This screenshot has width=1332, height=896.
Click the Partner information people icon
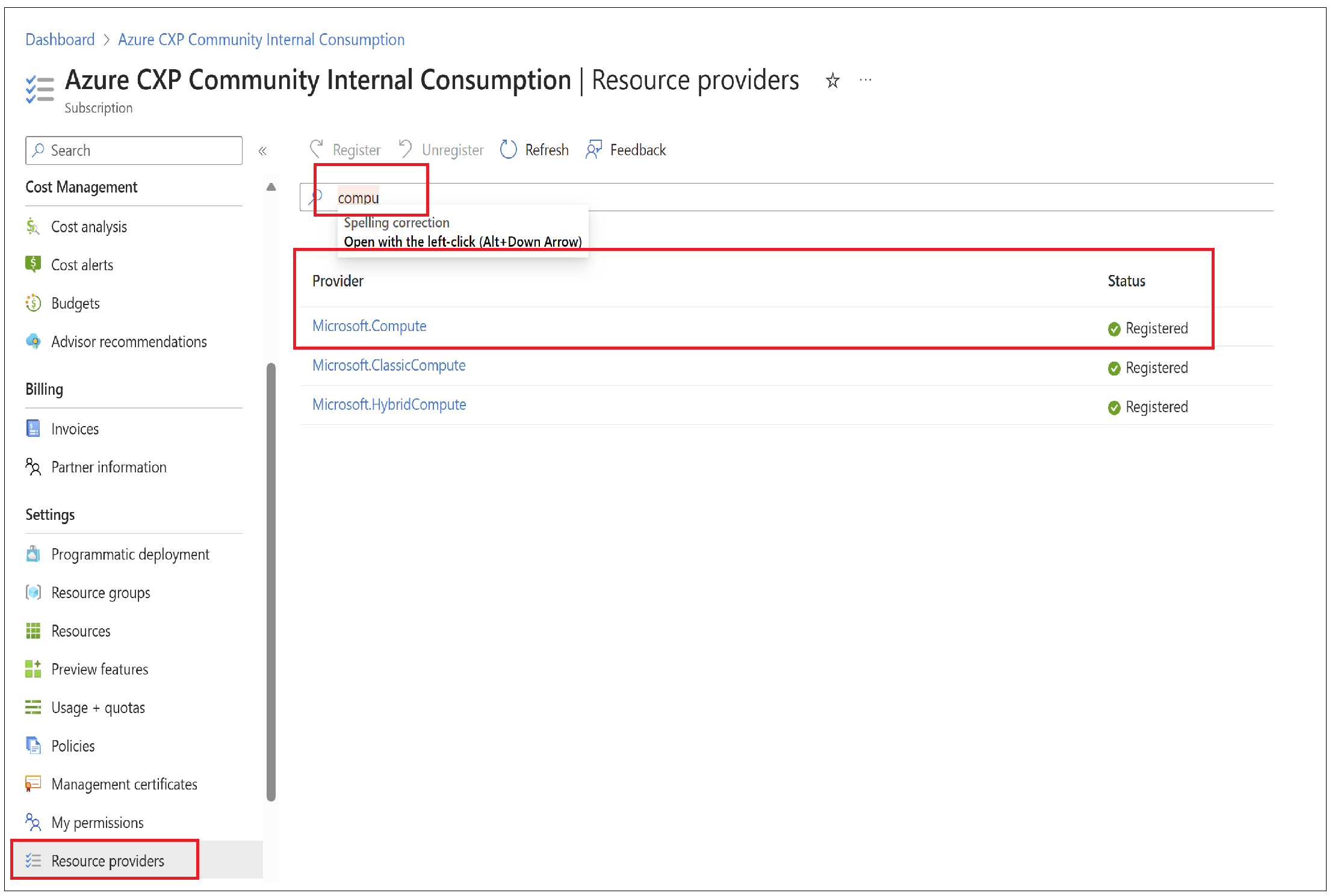point(33,467)
